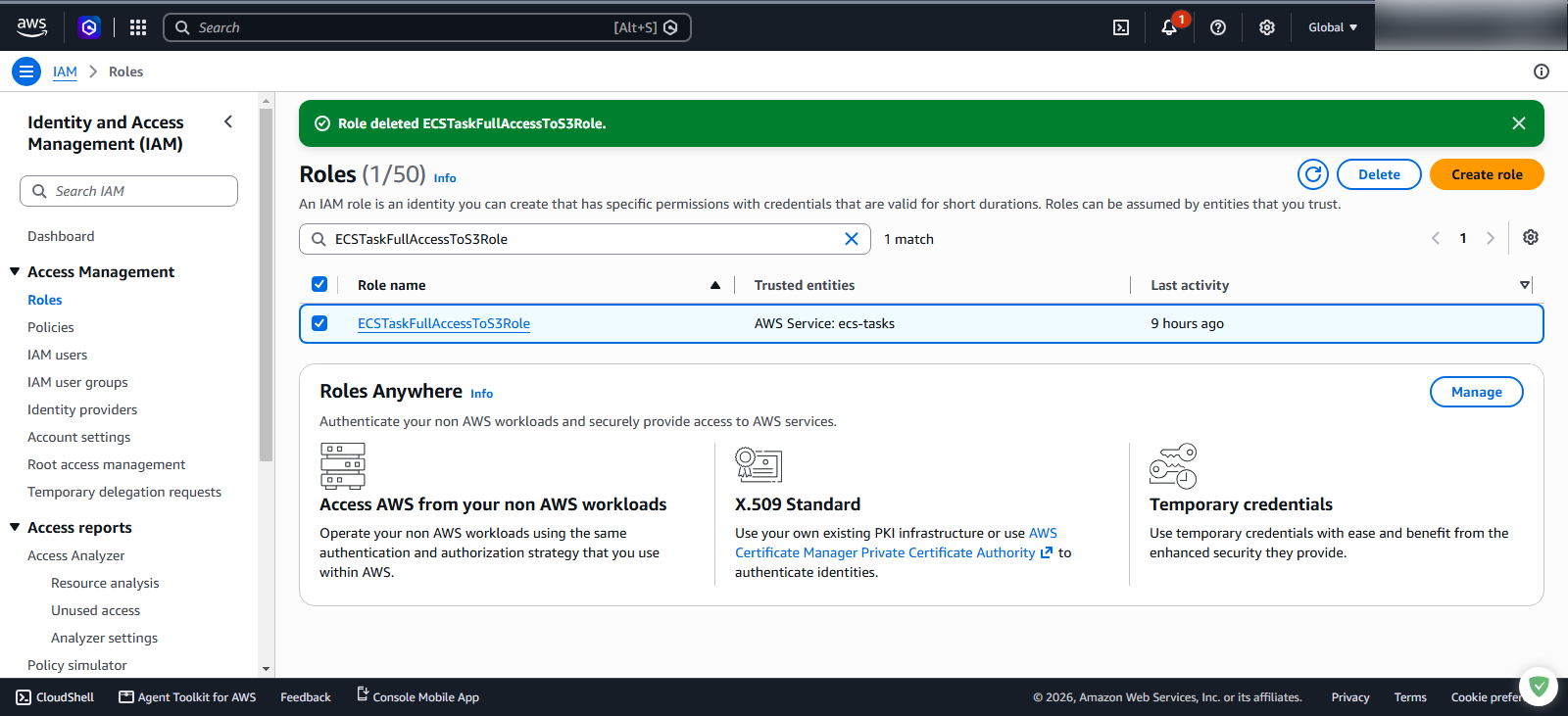The height and width of the screenshot is (716, 1568).
Task: Click Manage in Roles Anywhere
Action: pyautogui.click(x=1477, y=392)
